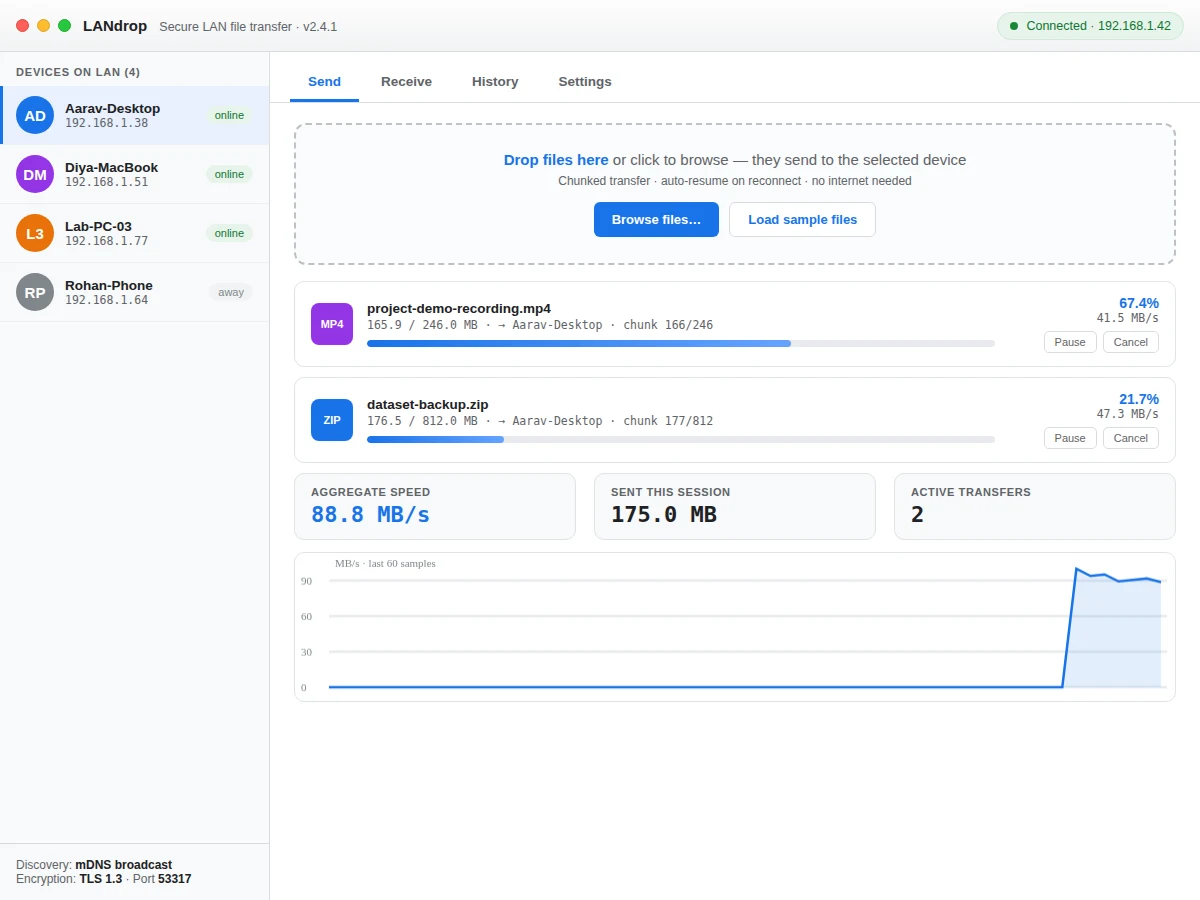Viewport: 1200px width, 900px height.
Task: Click the speed graph spike area
Action: 1112,630
